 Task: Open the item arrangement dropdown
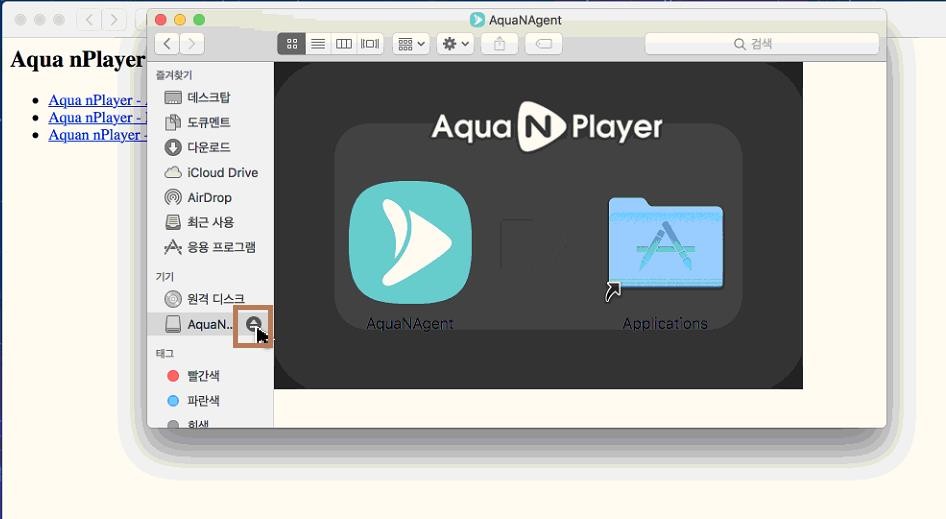click(x=411, y=44)
